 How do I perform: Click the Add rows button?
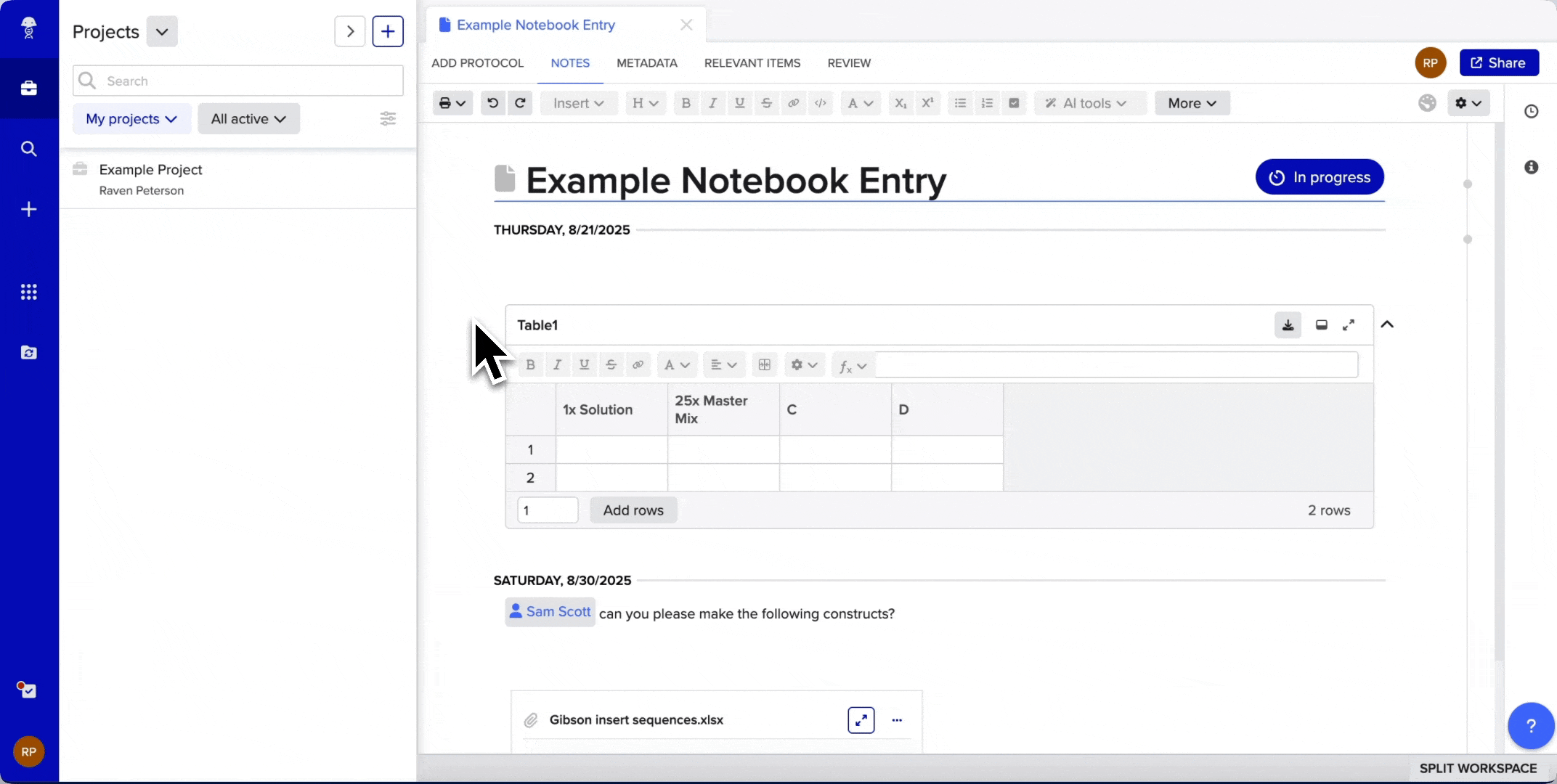pos(633,510)
